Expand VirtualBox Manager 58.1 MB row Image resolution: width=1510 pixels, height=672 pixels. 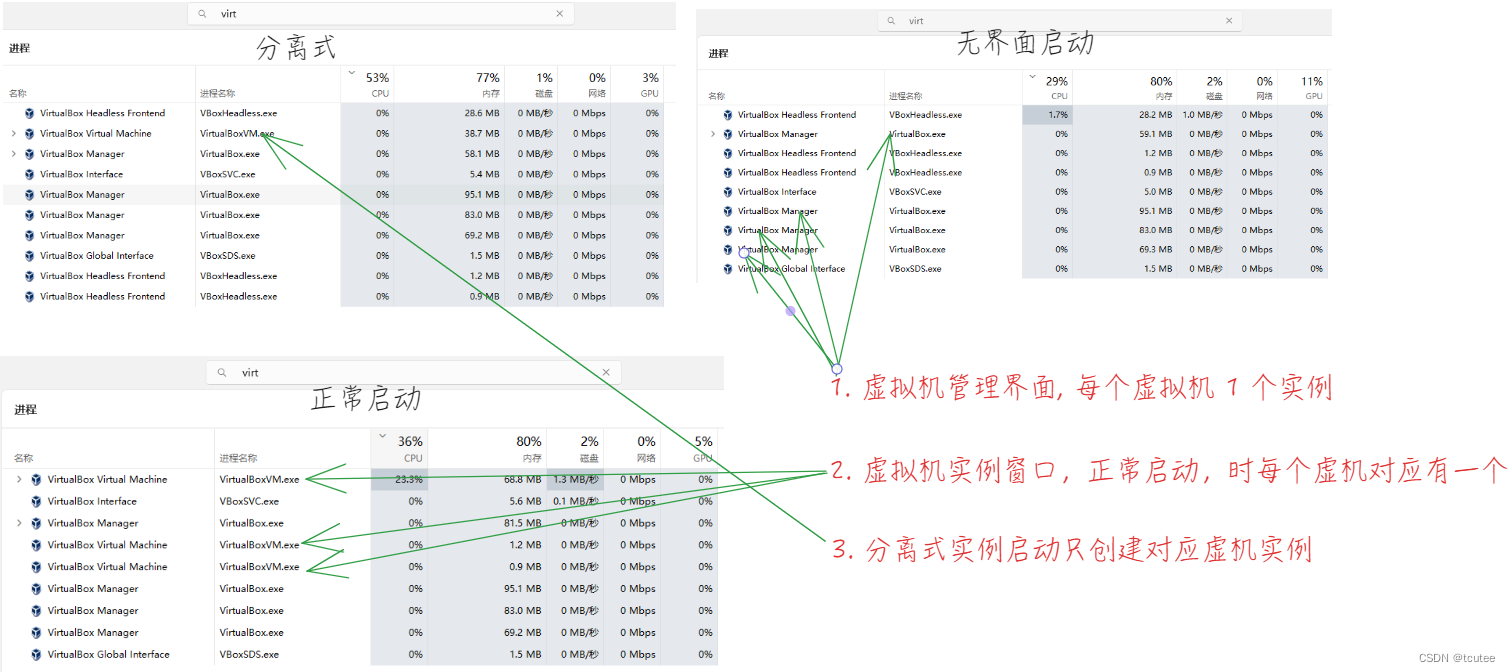(14, 154)
